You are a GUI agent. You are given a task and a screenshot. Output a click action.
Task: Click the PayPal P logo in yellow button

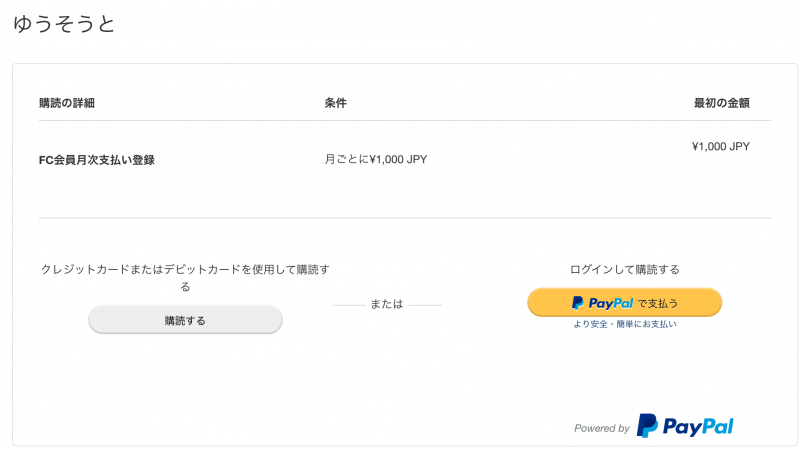pos(578,303)
